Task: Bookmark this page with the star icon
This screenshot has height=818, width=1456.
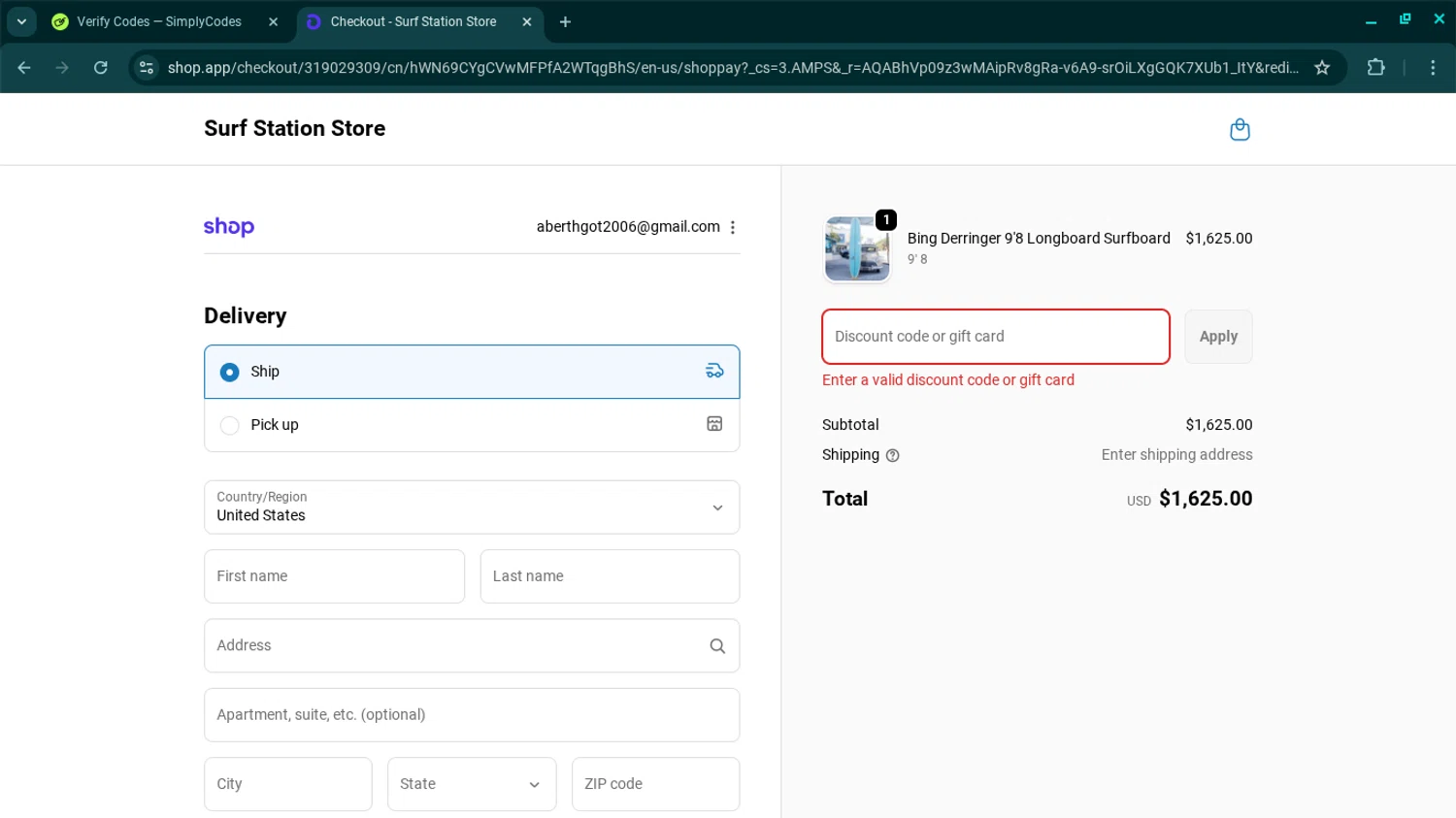Action: coord(1322,68)
